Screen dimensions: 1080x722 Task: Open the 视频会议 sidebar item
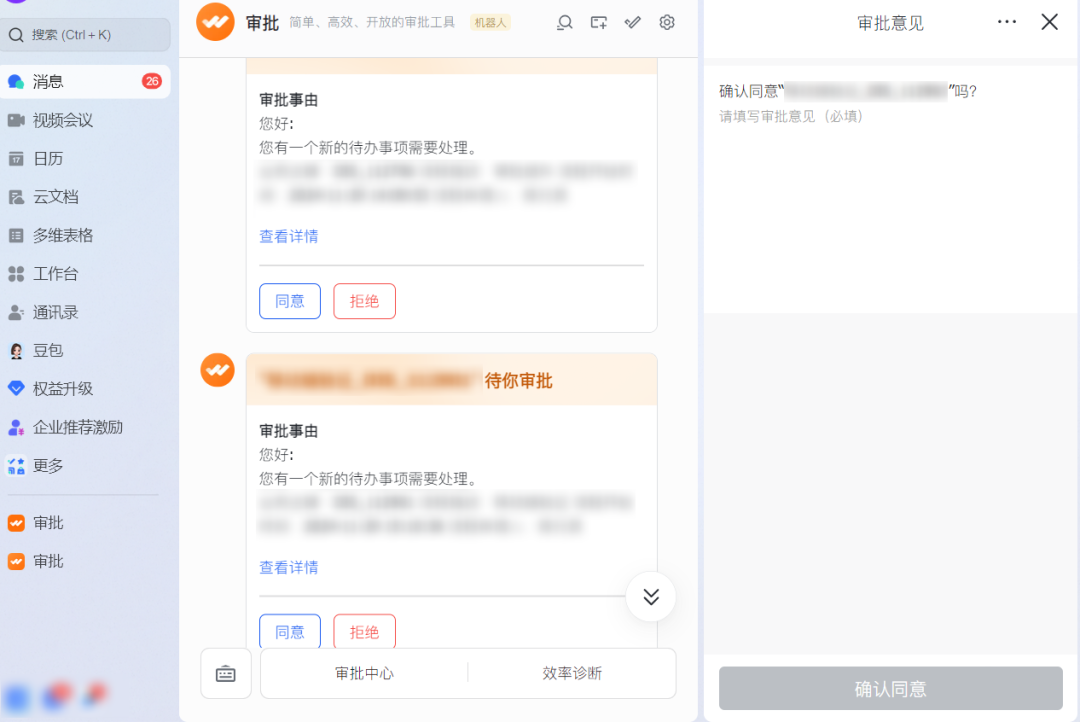tap(62, 120)
